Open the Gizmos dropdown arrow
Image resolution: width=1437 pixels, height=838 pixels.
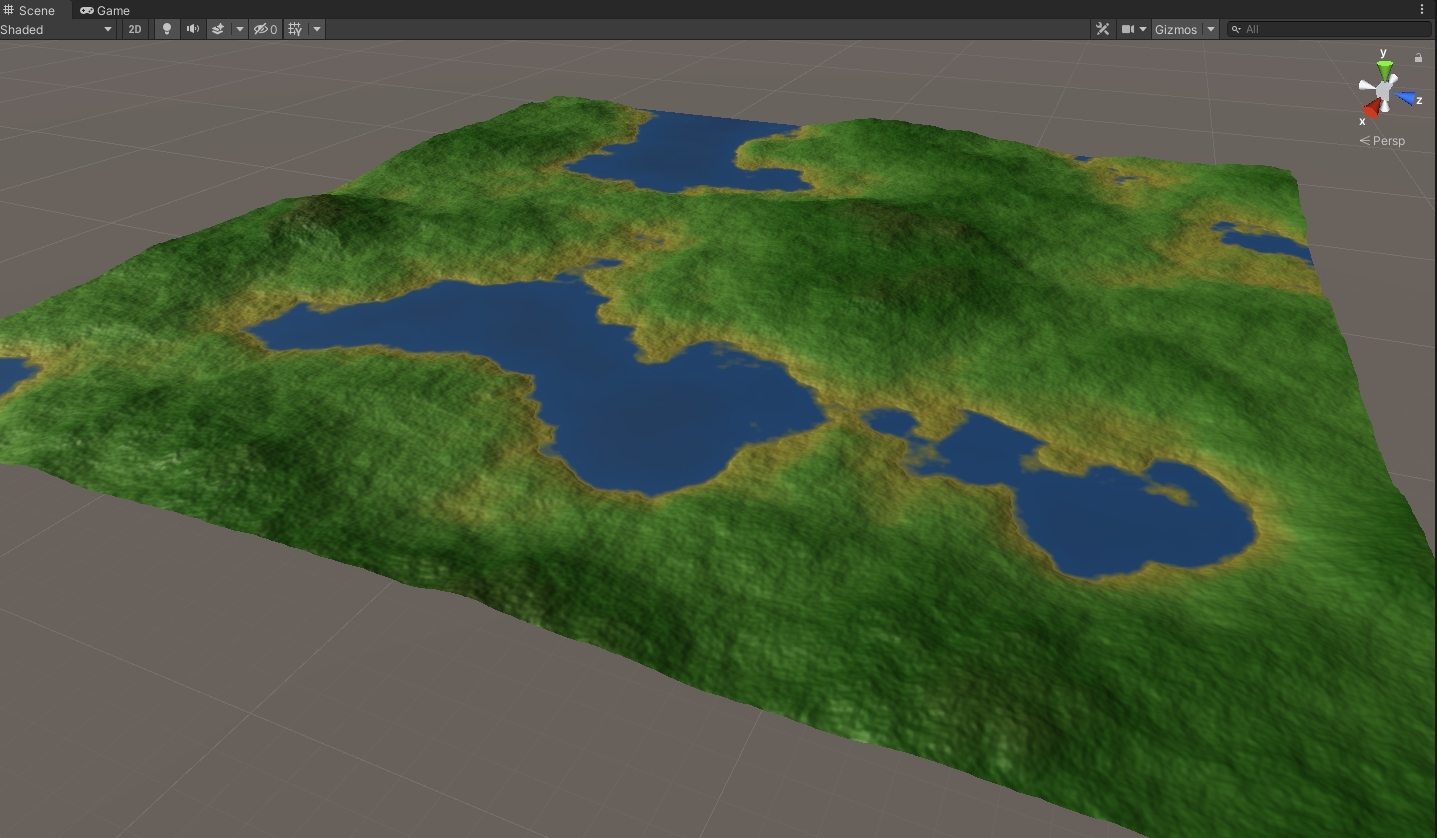pos(1211,29)
